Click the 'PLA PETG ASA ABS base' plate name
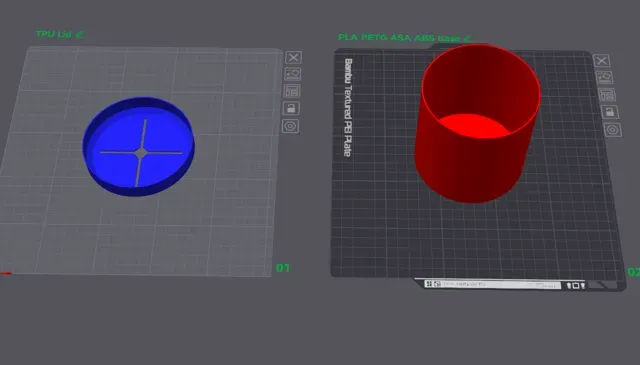 tap(399, 38)
